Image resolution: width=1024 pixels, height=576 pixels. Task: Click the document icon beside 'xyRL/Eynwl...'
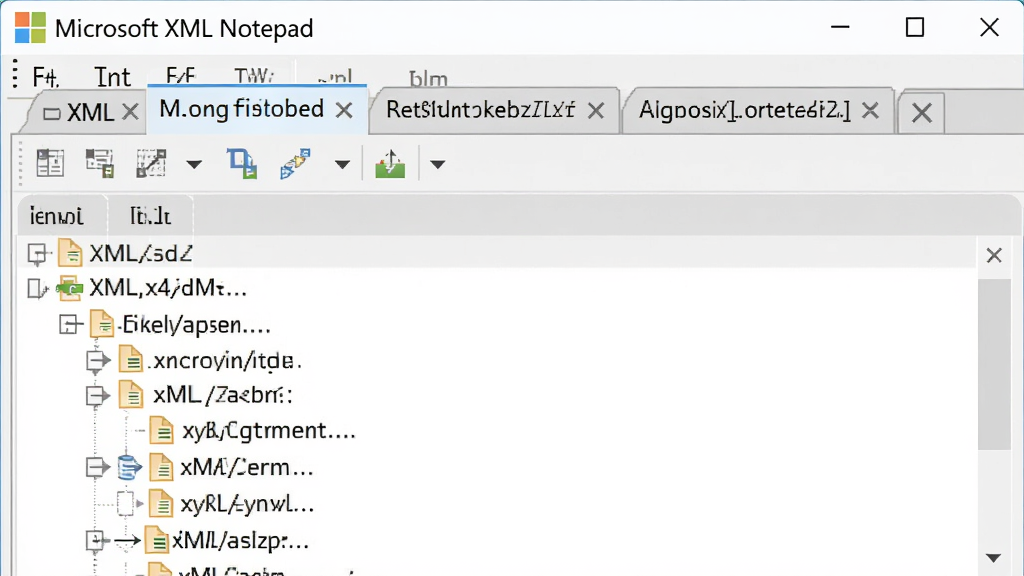point(161,504)
